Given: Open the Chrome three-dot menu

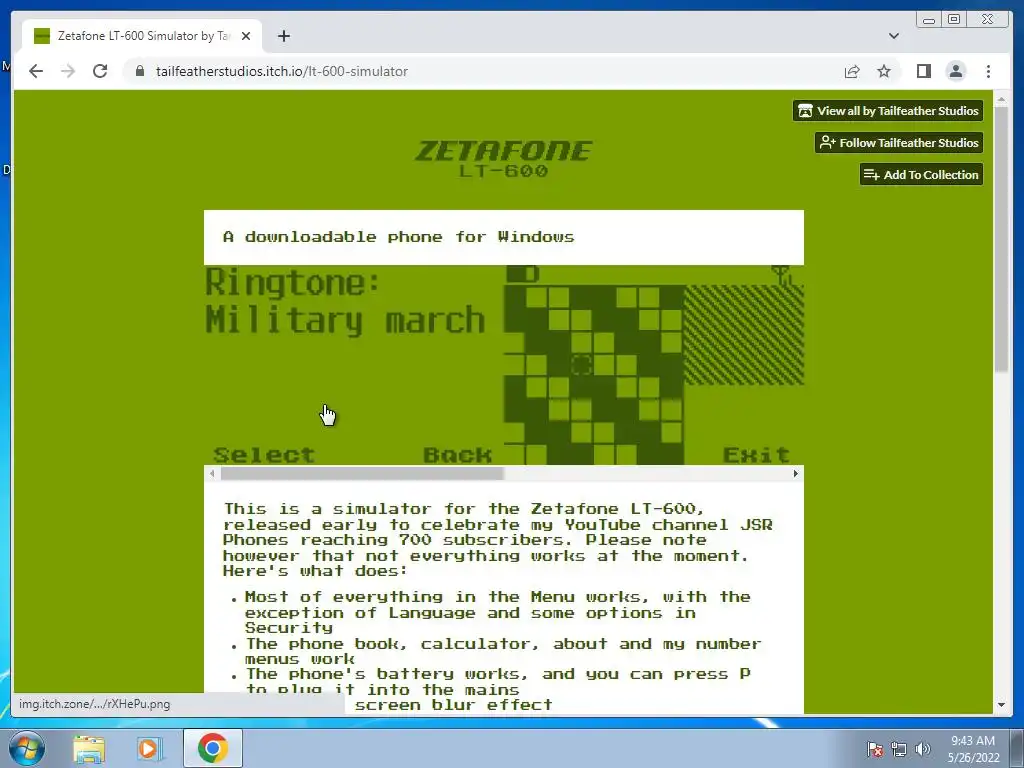Looking at the screenshot, I should tap(988, 71).
